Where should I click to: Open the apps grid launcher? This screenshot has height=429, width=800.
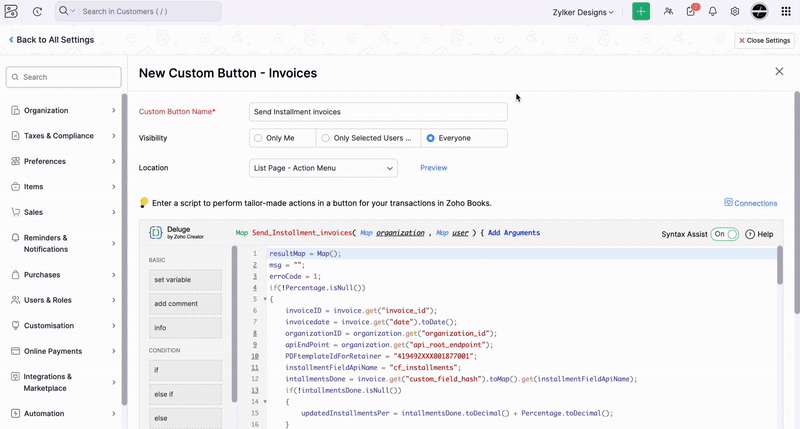click(786, 11)
